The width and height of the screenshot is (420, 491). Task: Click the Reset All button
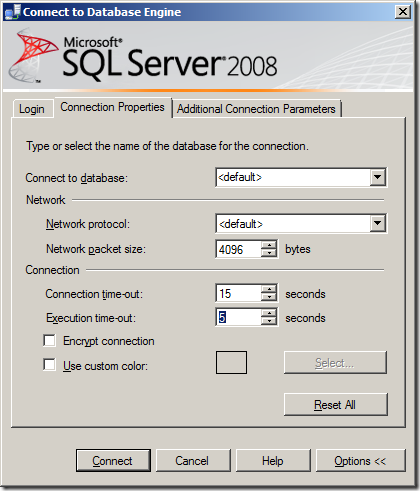coord(336,405)
